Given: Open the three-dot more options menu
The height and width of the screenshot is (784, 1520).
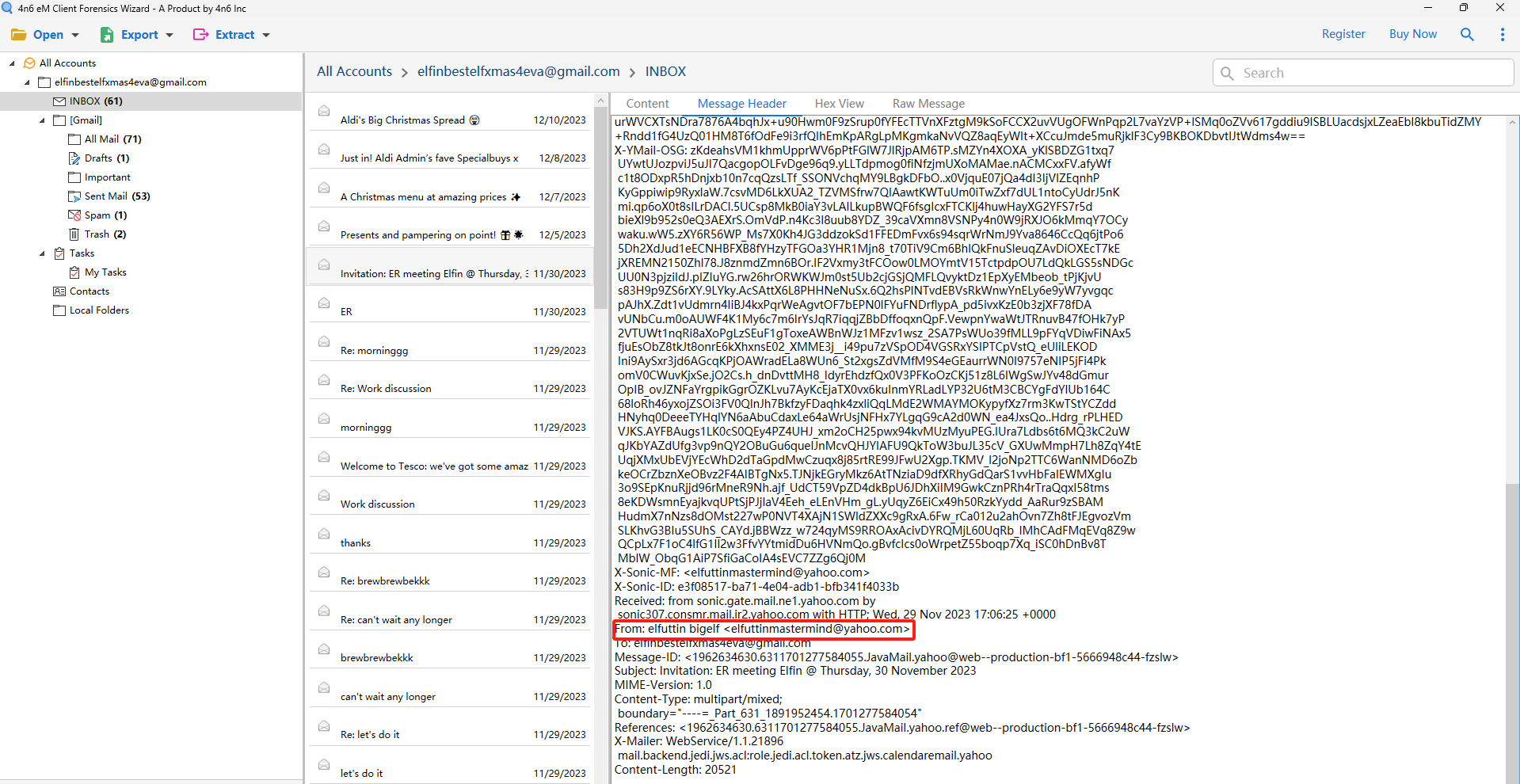Looking at the screenshot, I should point(1502,34).
